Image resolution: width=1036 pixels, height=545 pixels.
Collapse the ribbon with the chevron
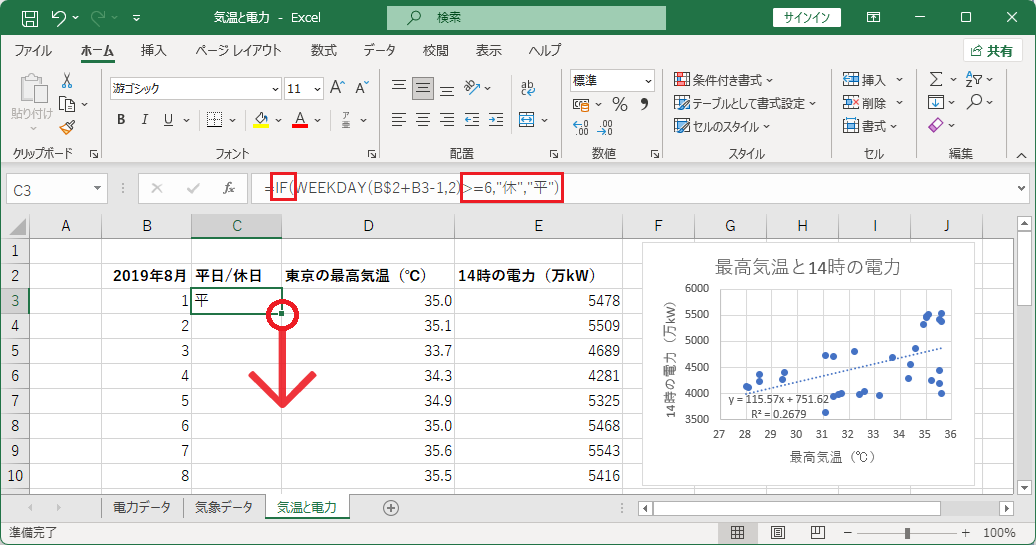point(1021,155)
